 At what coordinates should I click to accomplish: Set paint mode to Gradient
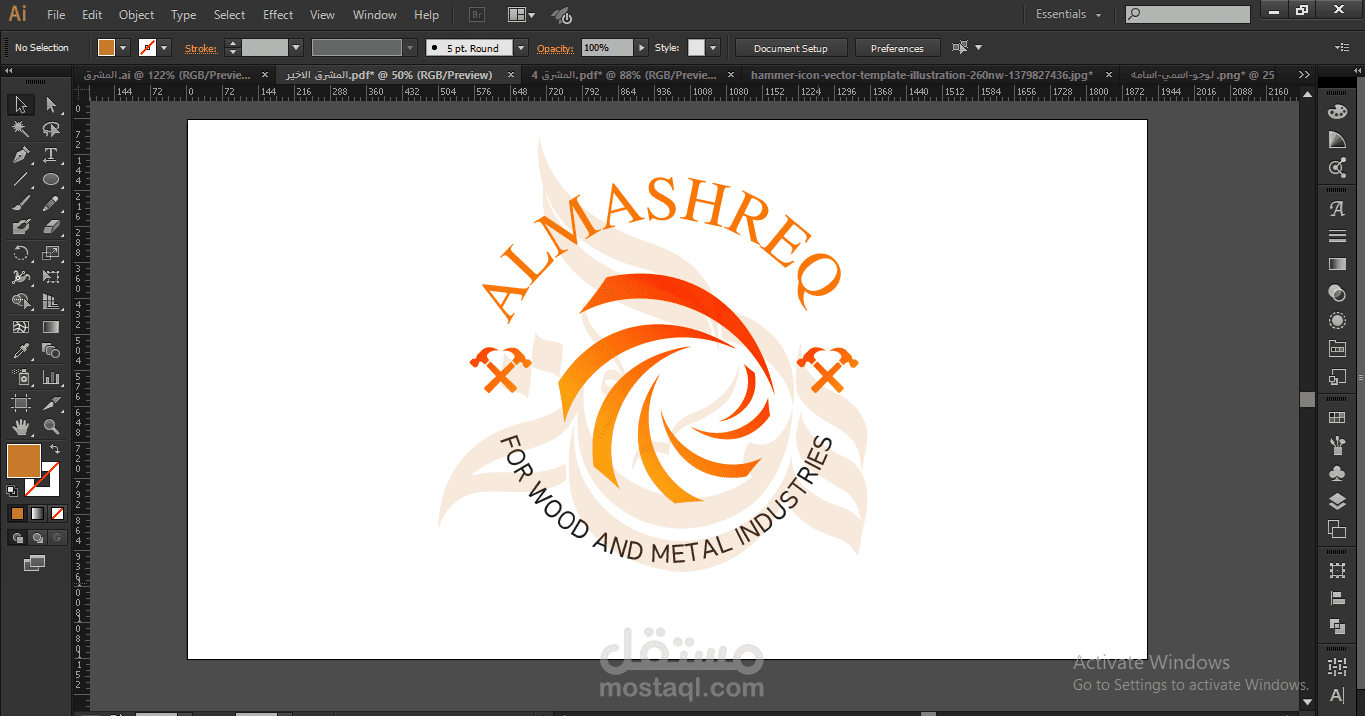(37, 513)
